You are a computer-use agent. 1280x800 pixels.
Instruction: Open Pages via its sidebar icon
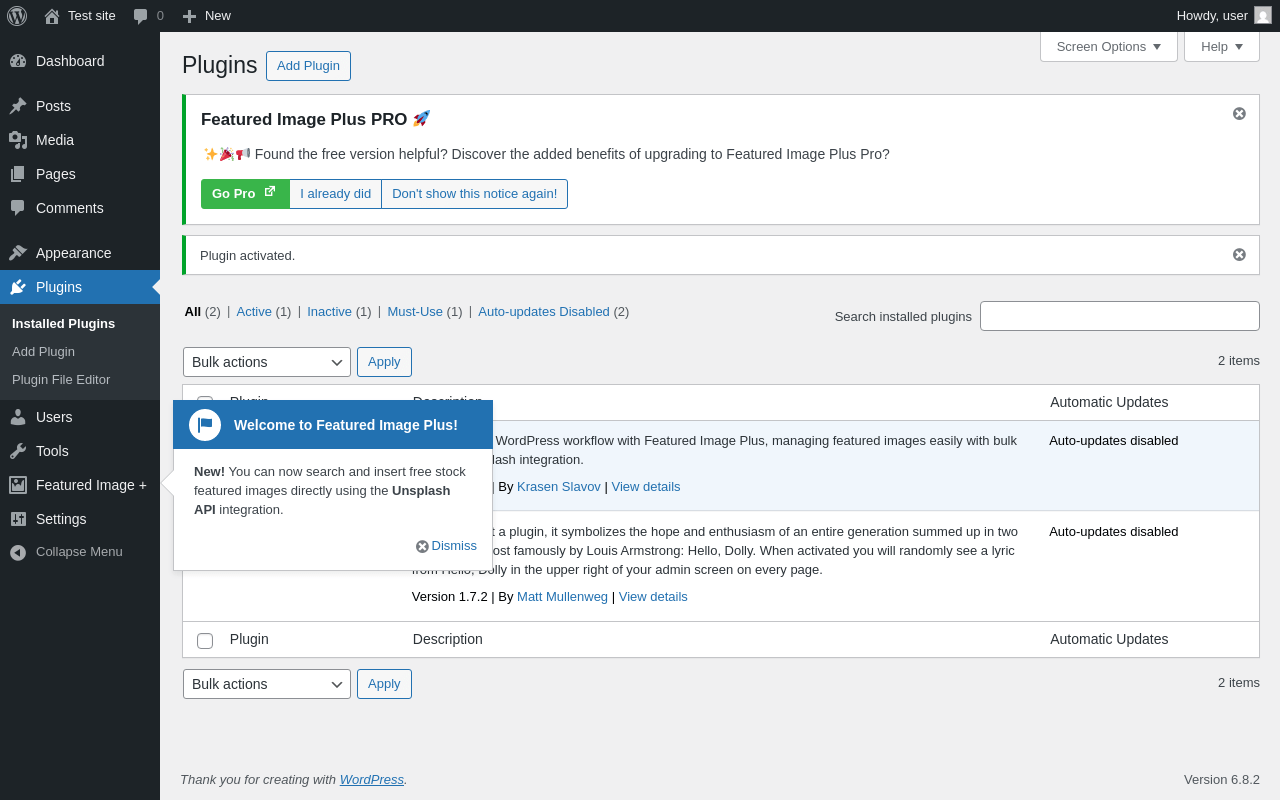pyautogui.click(x=18, y=174)
